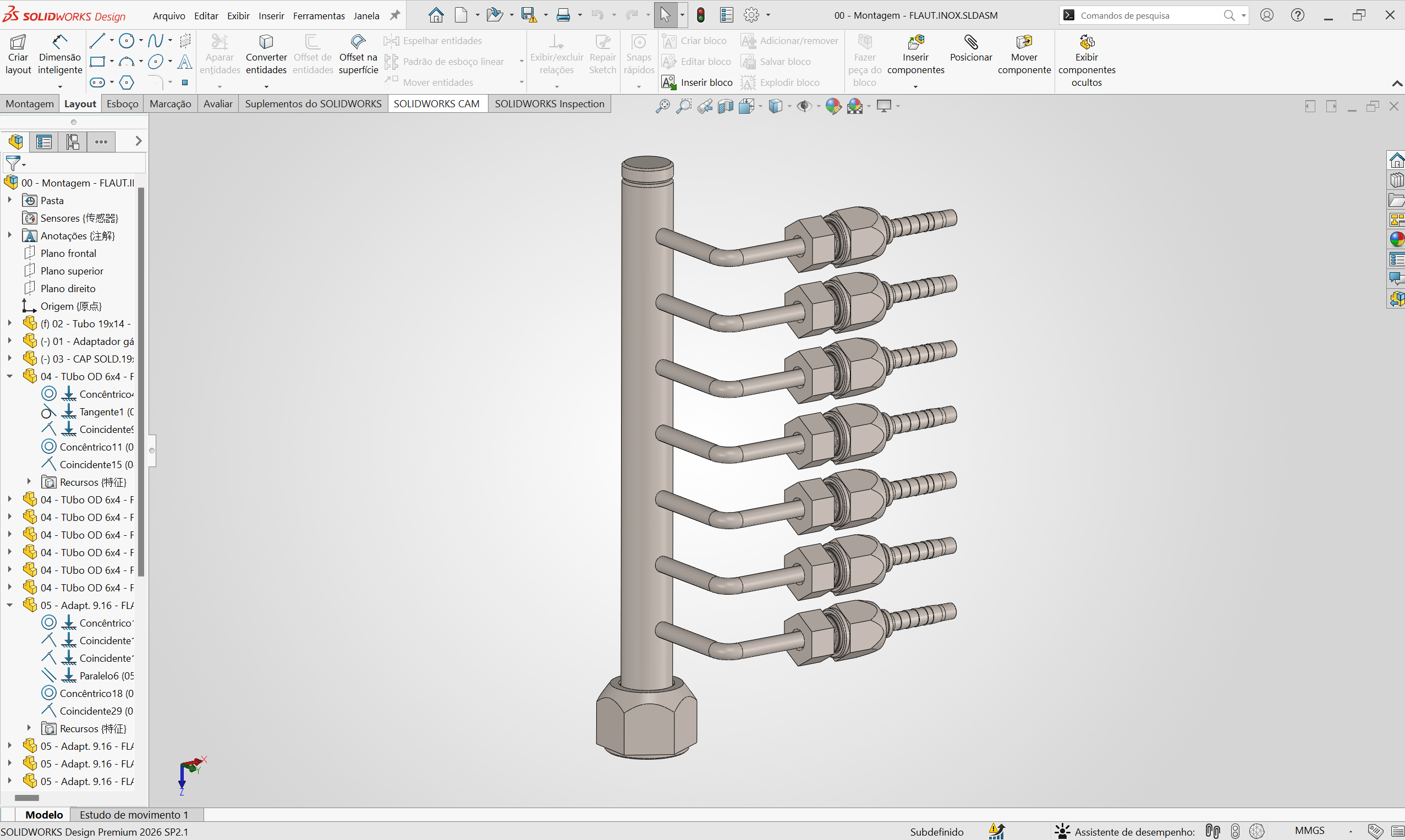Select the Corner Rectangle tool
The height and width of the screenshot is (840, 1405).
click(97, 62)
